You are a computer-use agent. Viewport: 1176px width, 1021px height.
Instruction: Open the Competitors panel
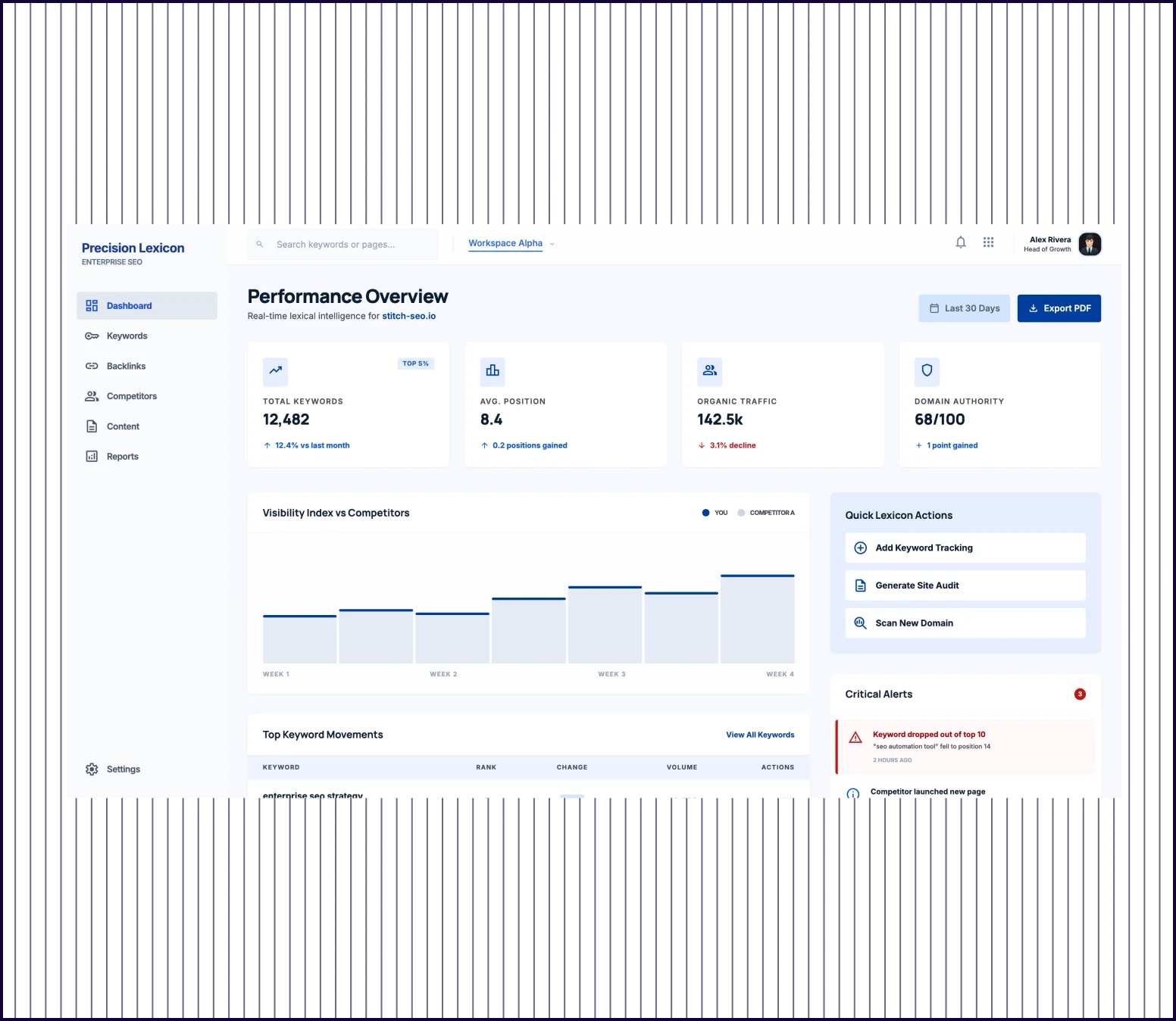coord(130,396)
